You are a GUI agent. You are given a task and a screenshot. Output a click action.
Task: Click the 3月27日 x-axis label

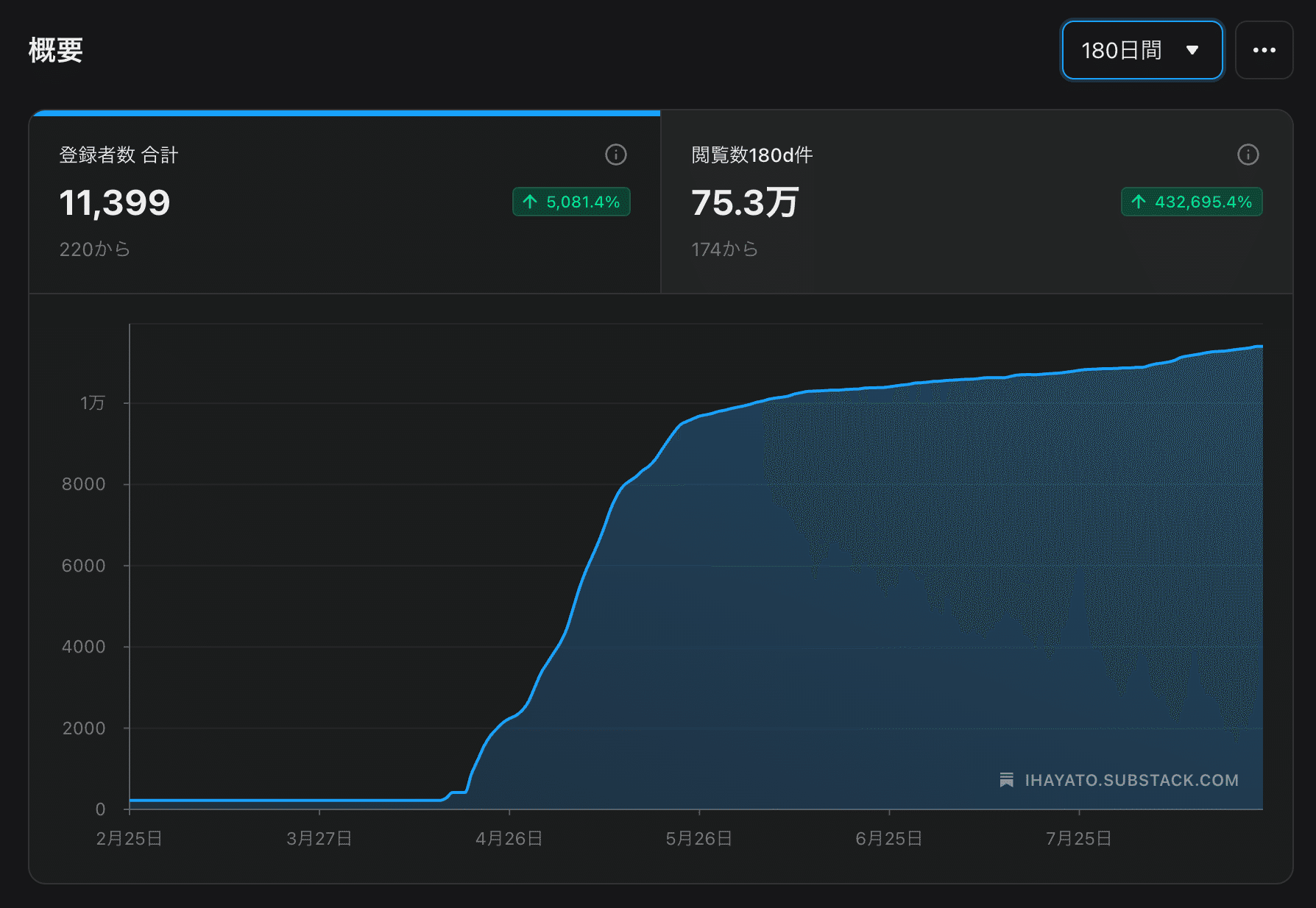pyautogui.click(x=319, y=839)
